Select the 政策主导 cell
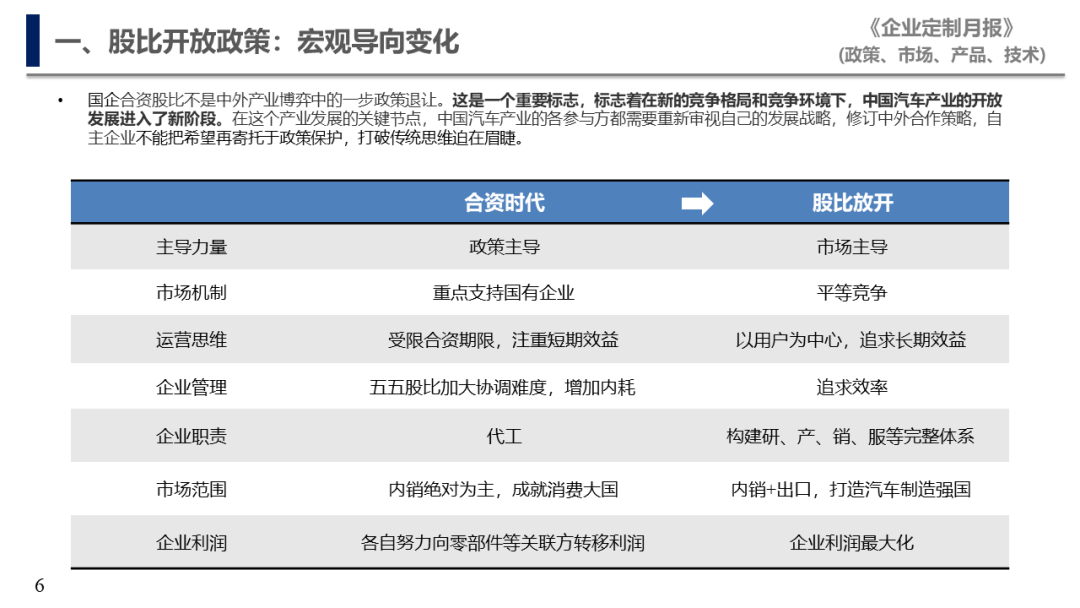The image size is (1080, 608). point(504,247)
